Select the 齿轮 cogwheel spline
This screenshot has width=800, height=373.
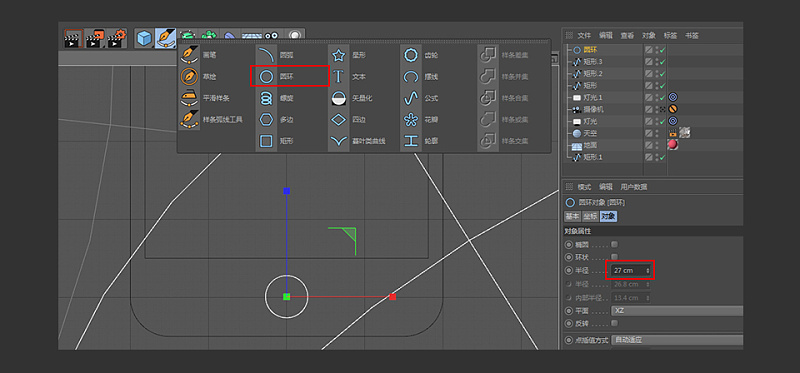(x=411, y=55)
